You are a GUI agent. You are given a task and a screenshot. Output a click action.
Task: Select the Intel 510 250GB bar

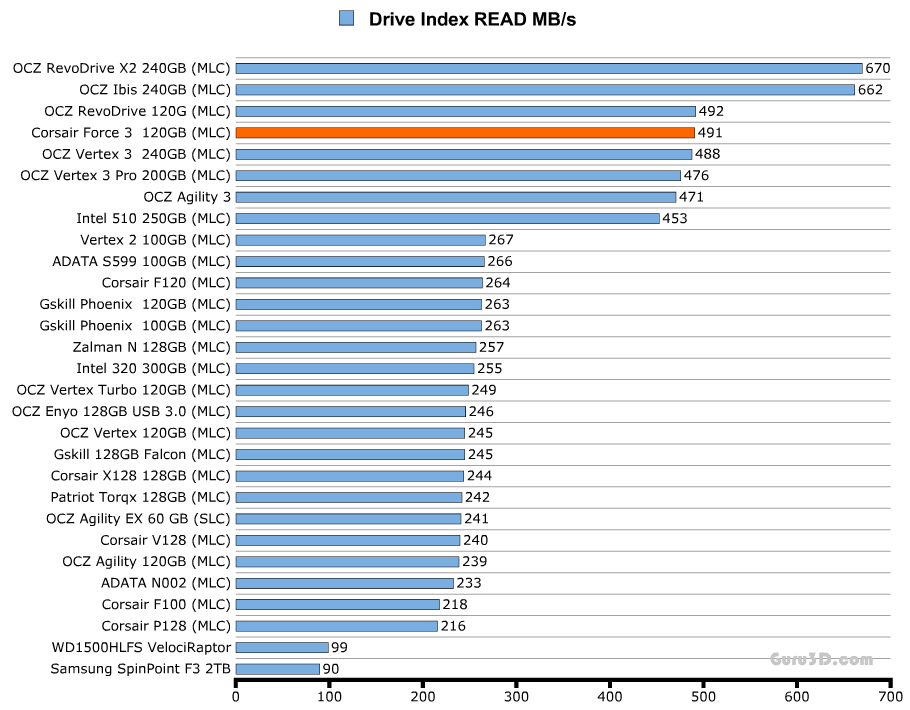[x=447, y=218]
